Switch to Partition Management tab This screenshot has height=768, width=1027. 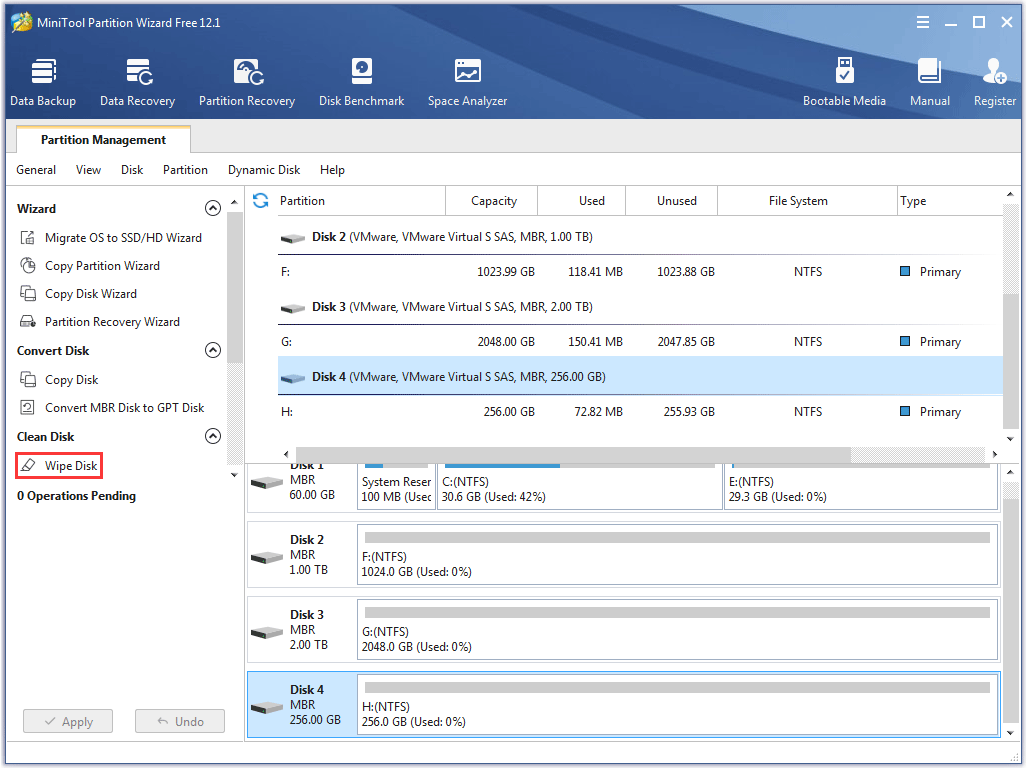click(103, 139)
